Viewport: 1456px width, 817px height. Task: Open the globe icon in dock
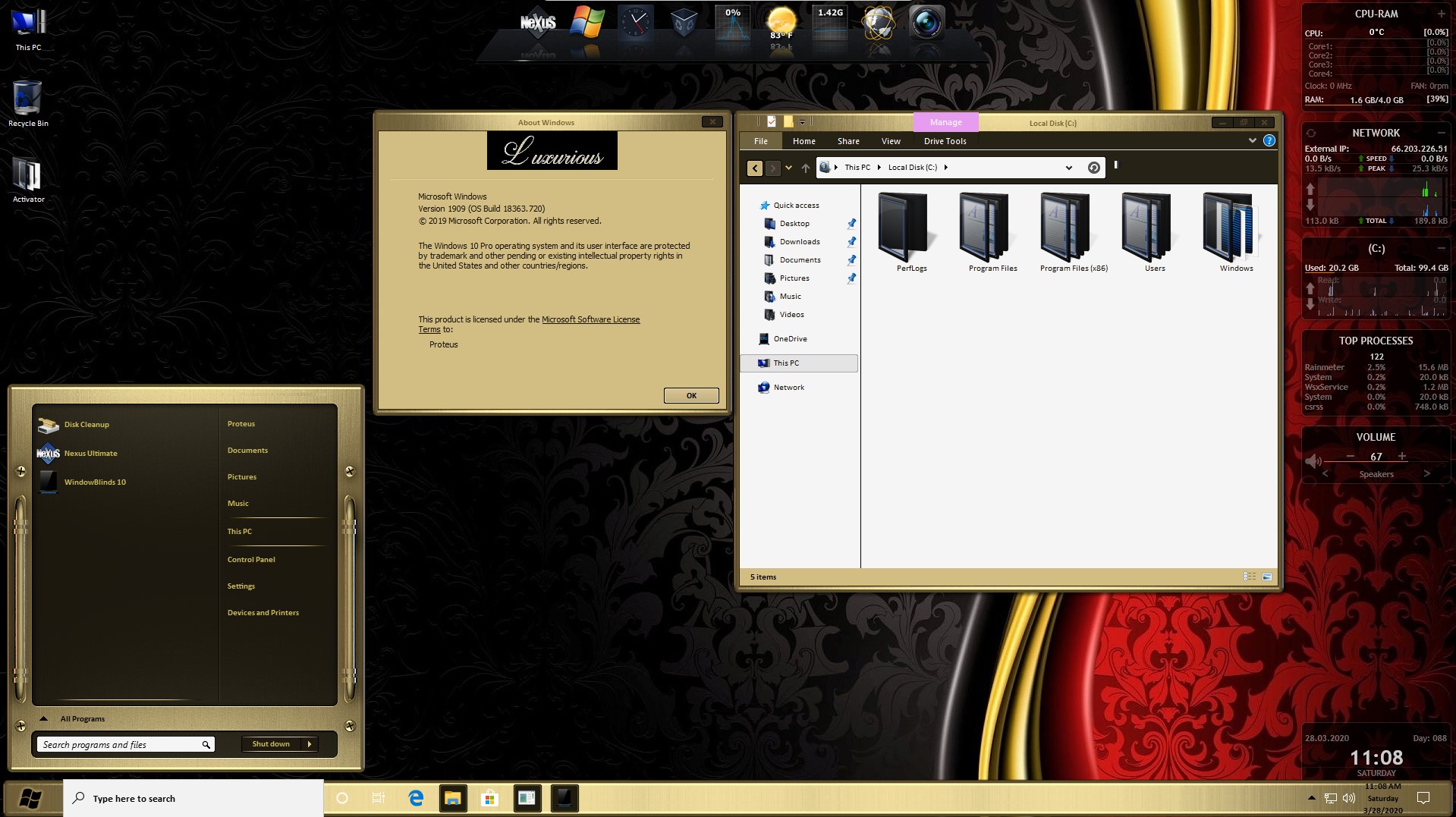coord(878,22)
